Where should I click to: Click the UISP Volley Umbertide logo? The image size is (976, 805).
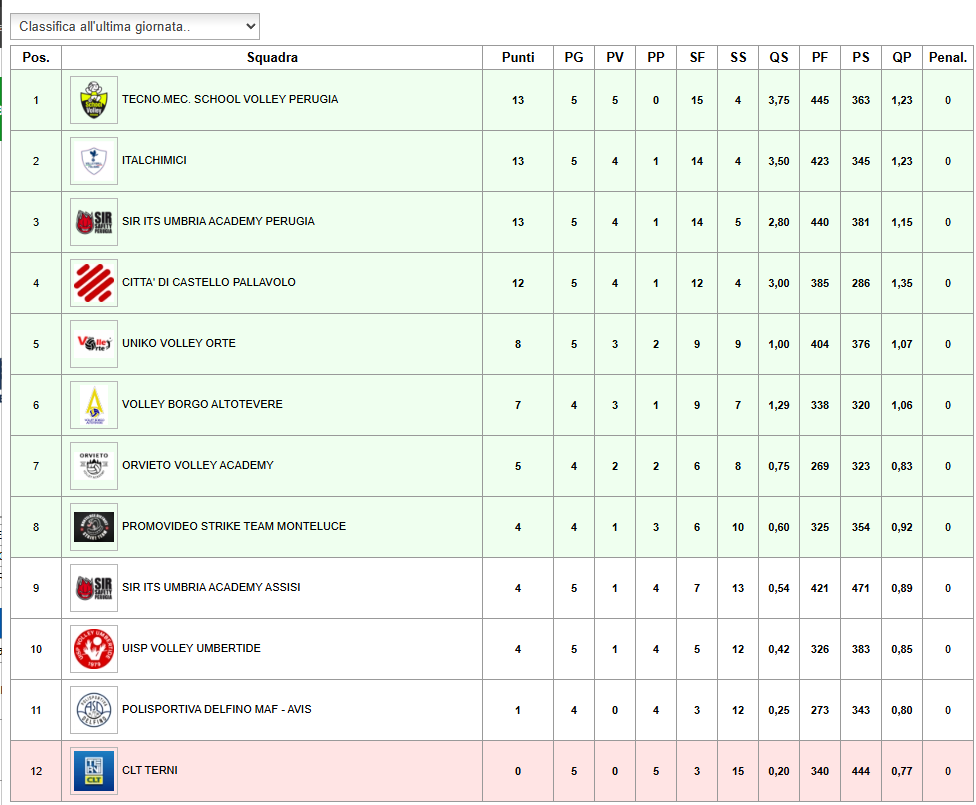click(x=94, y=649)
